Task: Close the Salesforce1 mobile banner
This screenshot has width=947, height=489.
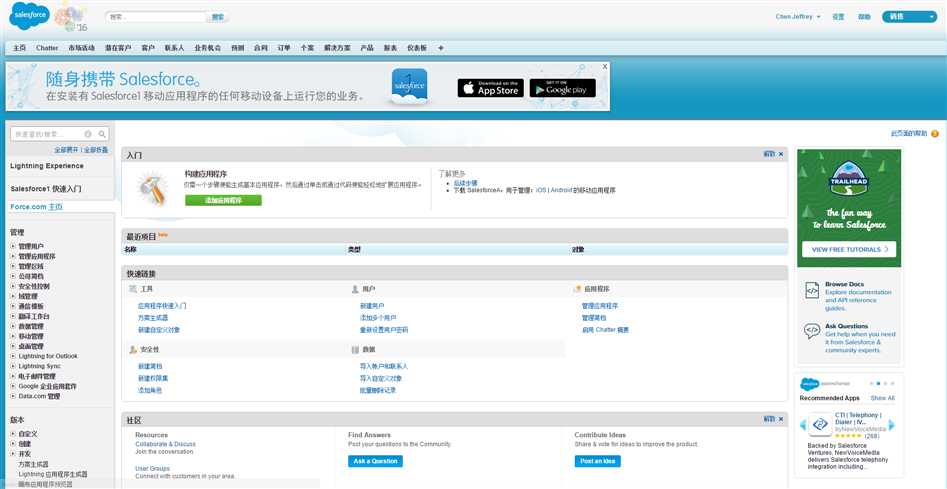Action: click(605, 66)
